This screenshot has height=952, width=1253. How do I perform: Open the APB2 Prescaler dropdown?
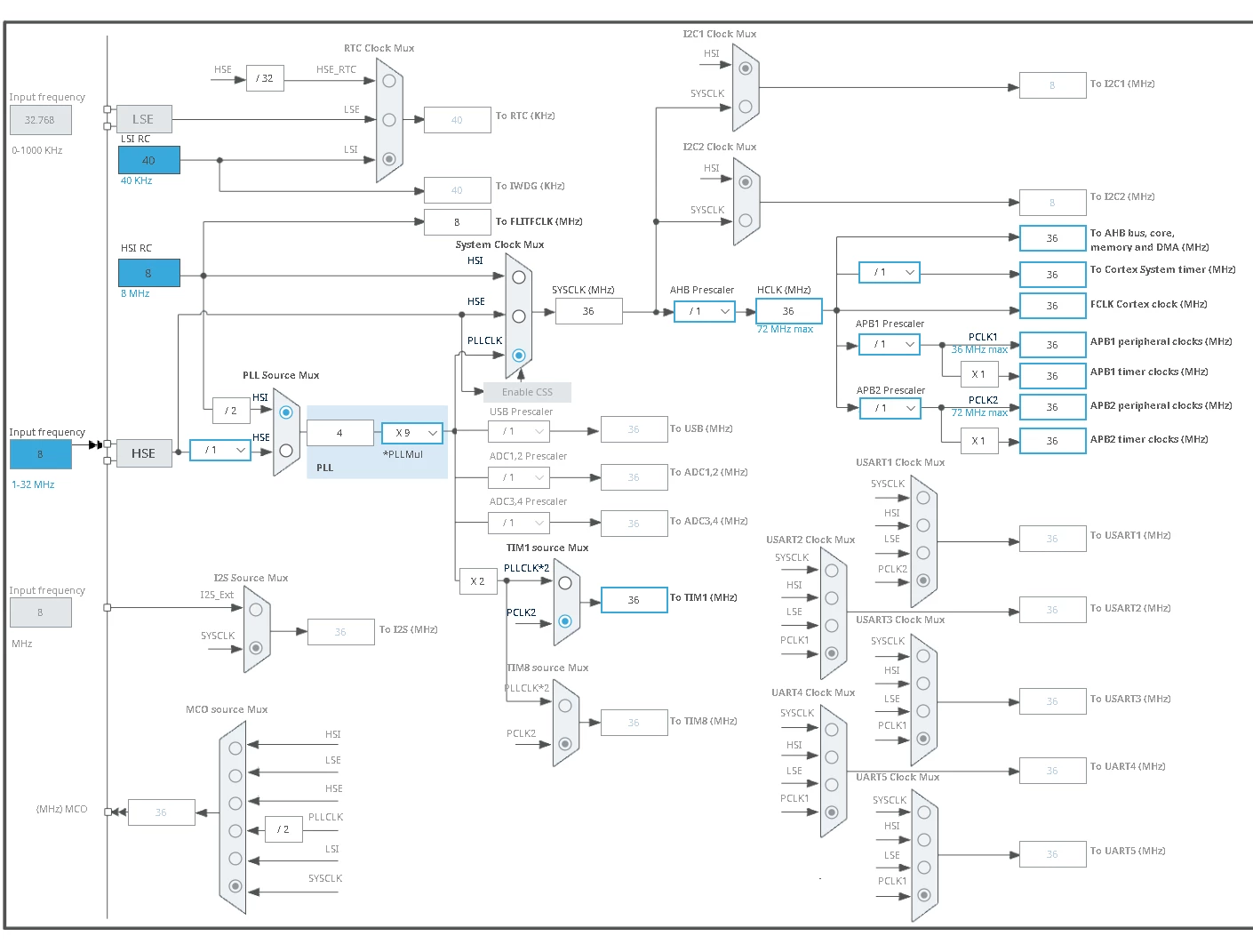click(890, 408)
